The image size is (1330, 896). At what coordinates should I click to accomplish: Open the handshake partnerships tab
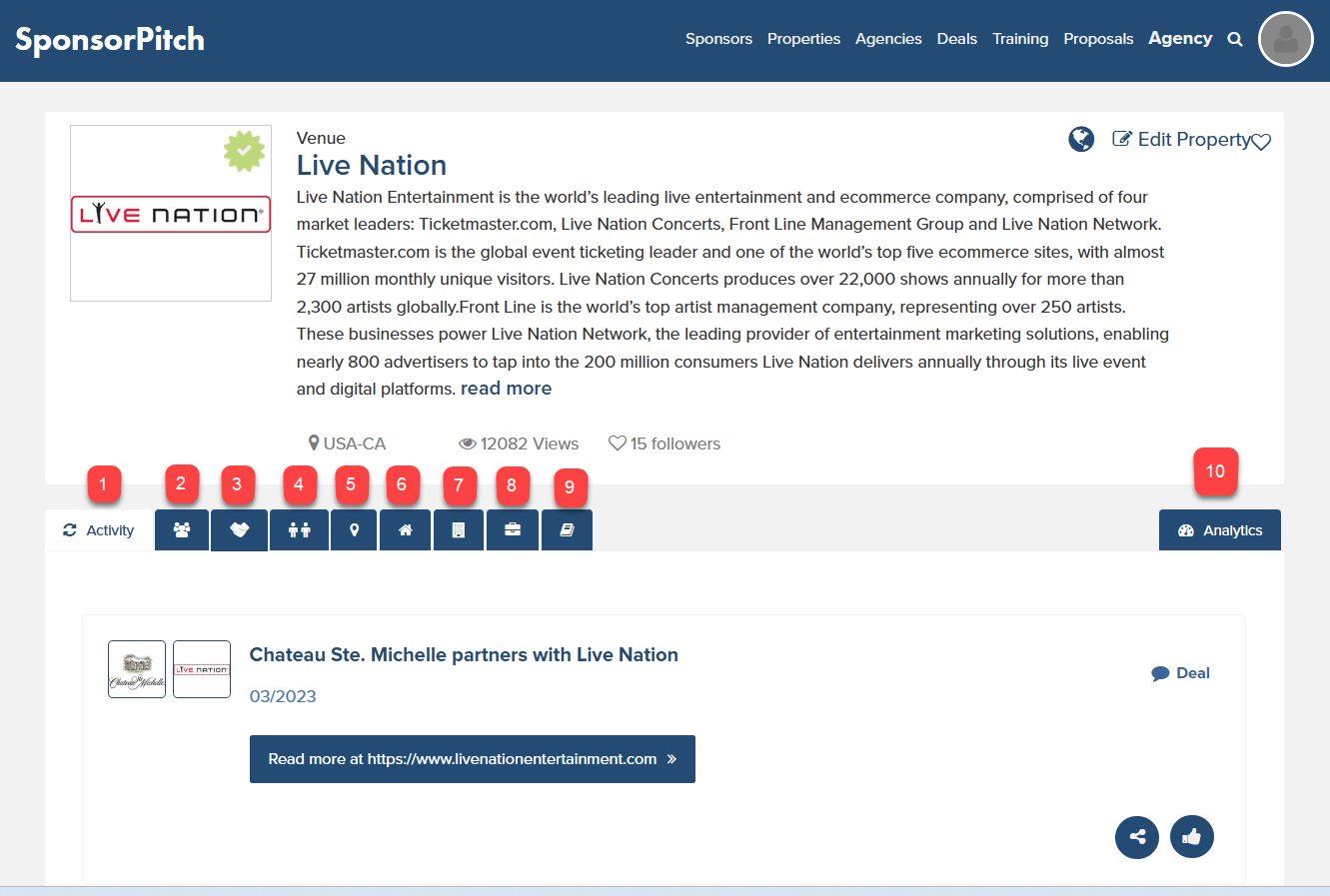coord(239,530)
